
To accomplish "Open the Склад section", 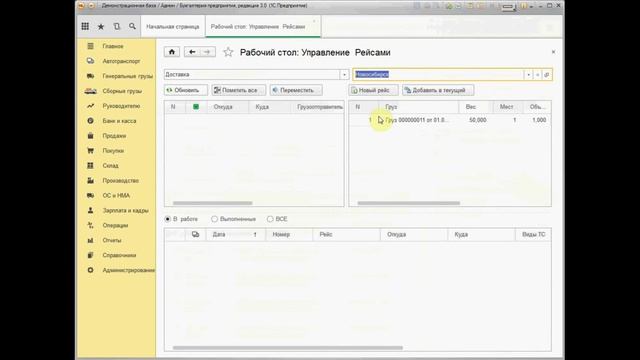I will [x=110, y=165].
